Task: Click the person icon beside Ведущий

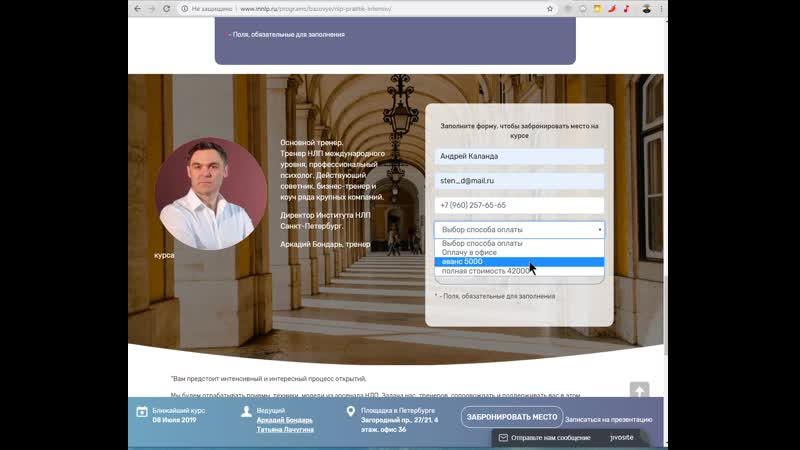Action: [246, 411]
